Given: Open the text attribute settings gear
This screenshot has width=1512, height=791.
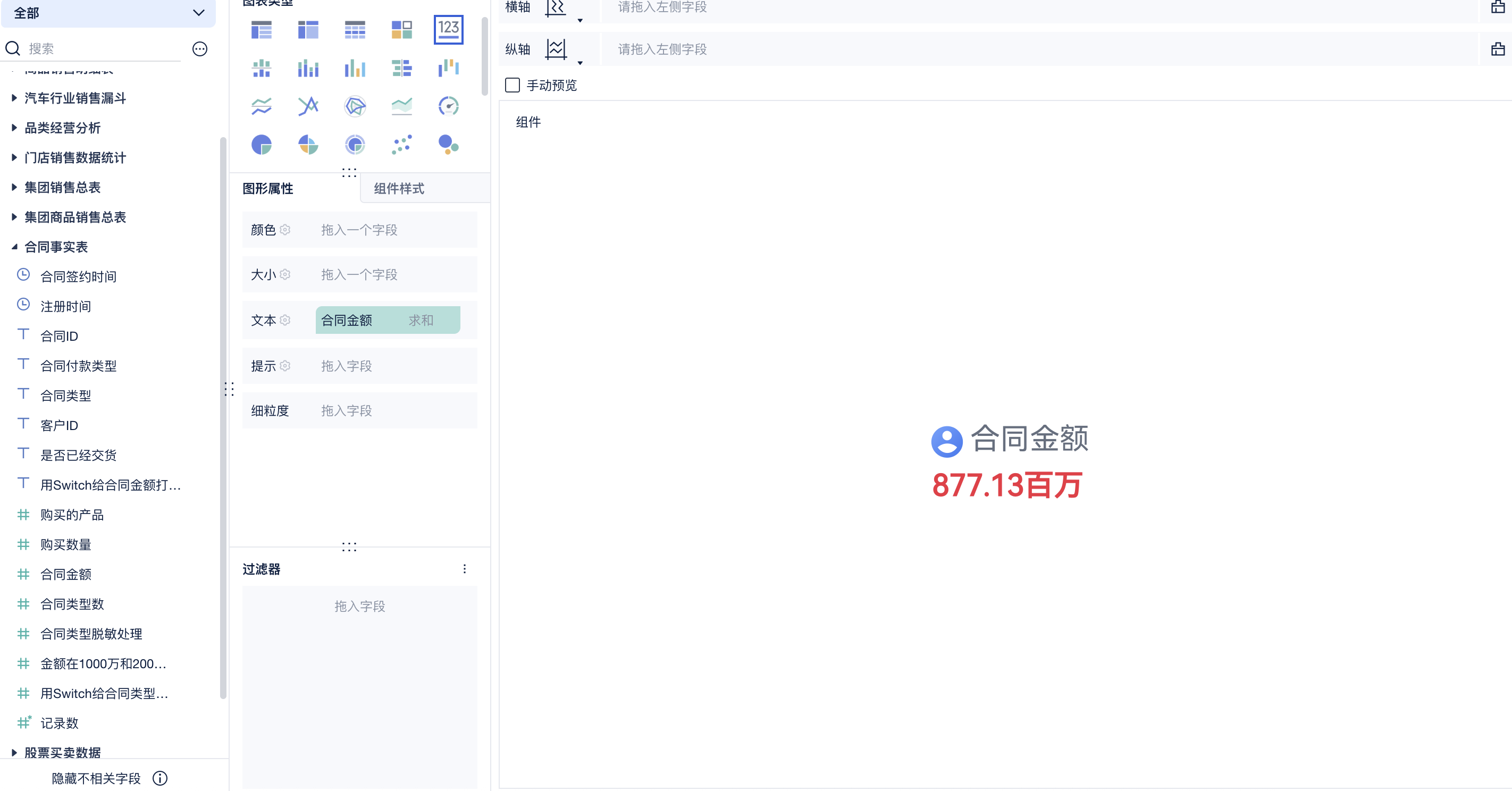Looking at the screenshot, I should click(x=285, y=320).
